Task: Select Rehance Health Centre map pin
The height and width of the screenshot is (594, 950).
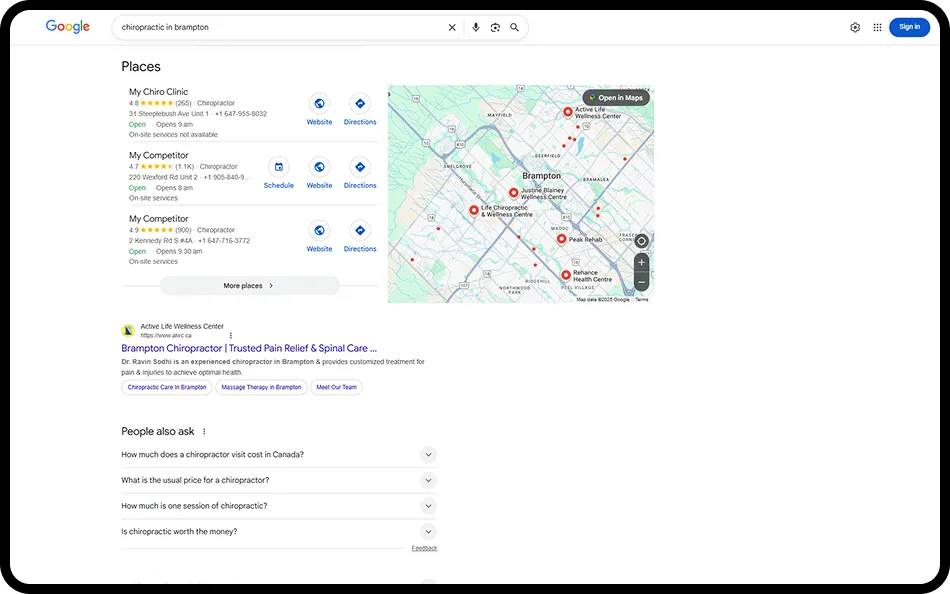Action: point(566,275)
